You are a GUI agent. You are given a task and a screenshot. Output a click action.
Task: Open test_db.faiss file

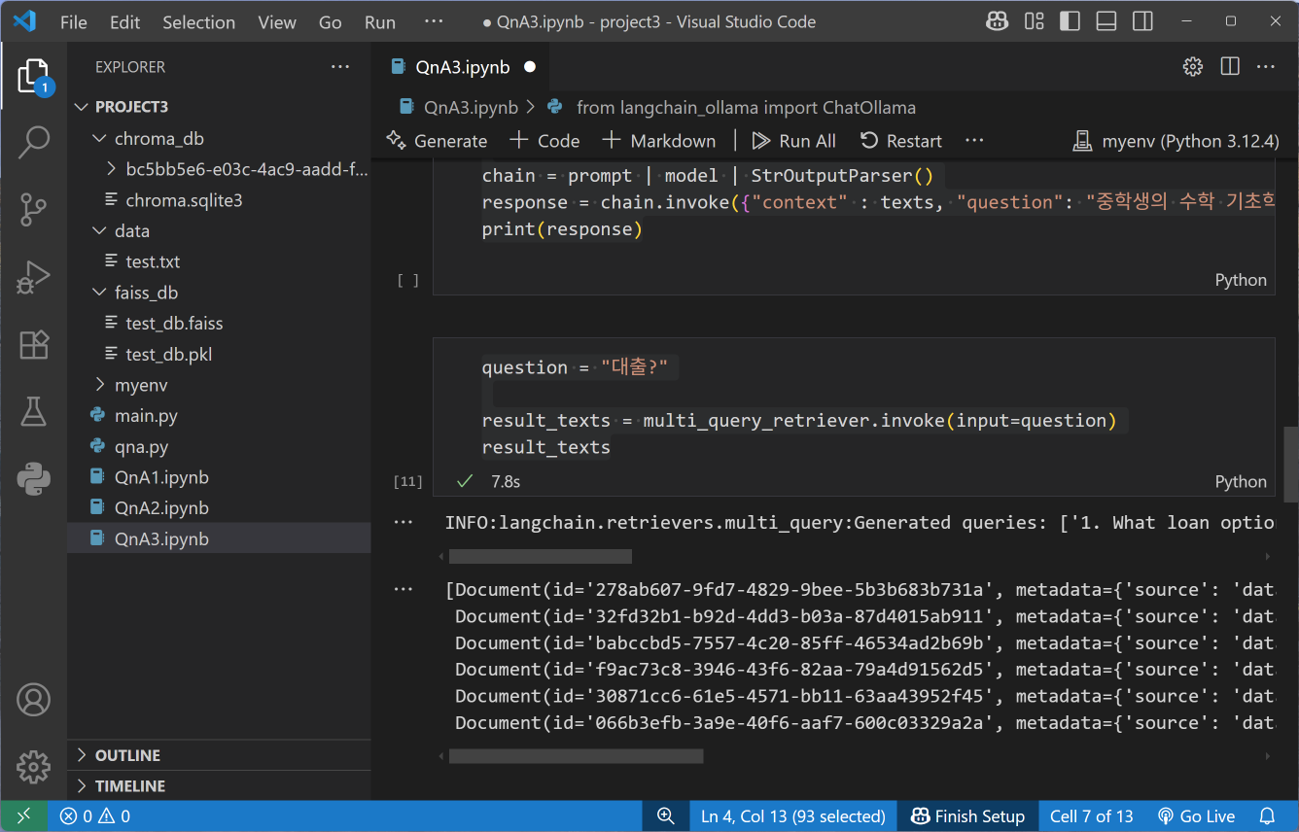(x=220, y=323)
